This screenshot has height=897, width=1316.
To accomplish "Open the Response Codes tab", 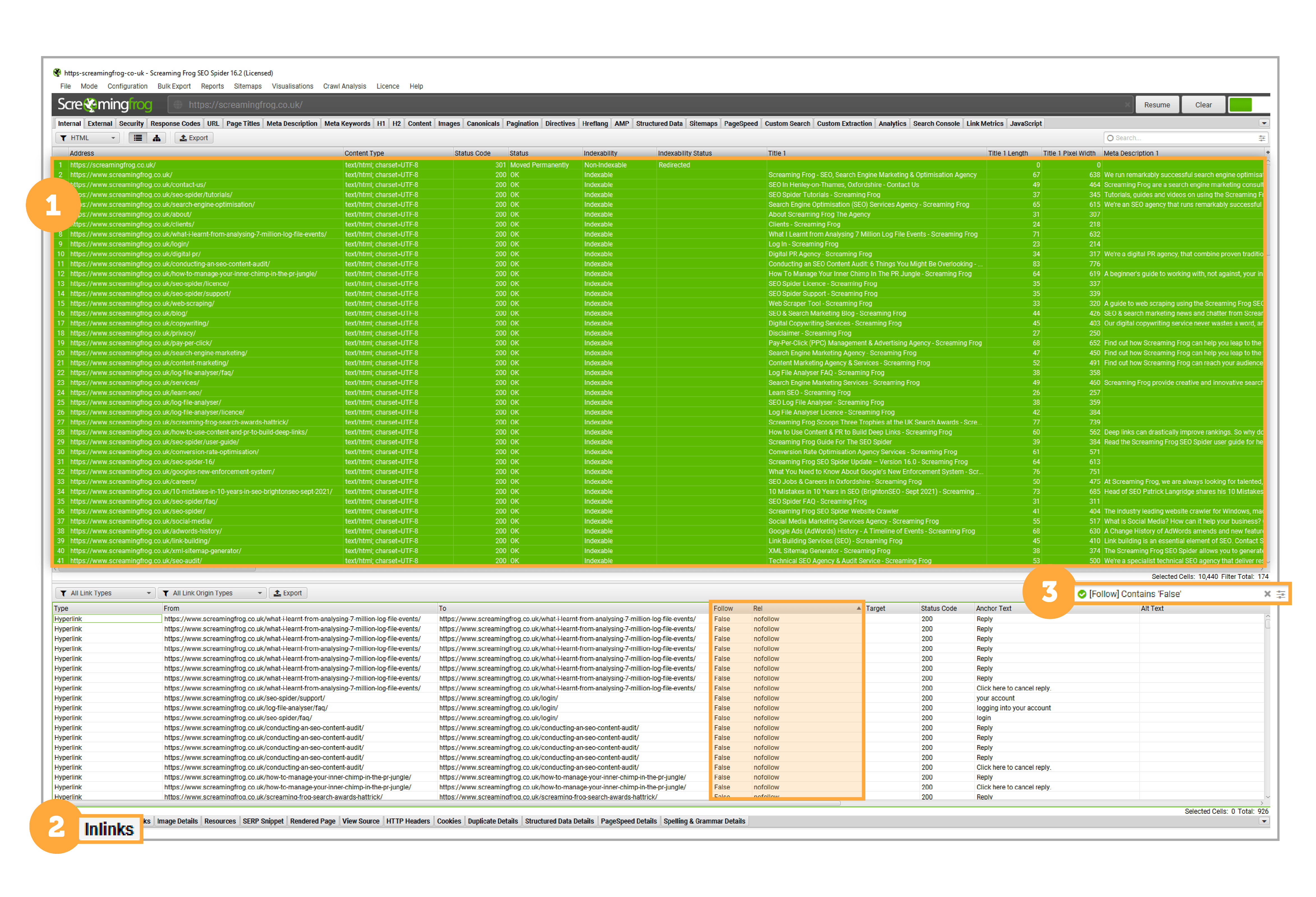I will 175,123.
